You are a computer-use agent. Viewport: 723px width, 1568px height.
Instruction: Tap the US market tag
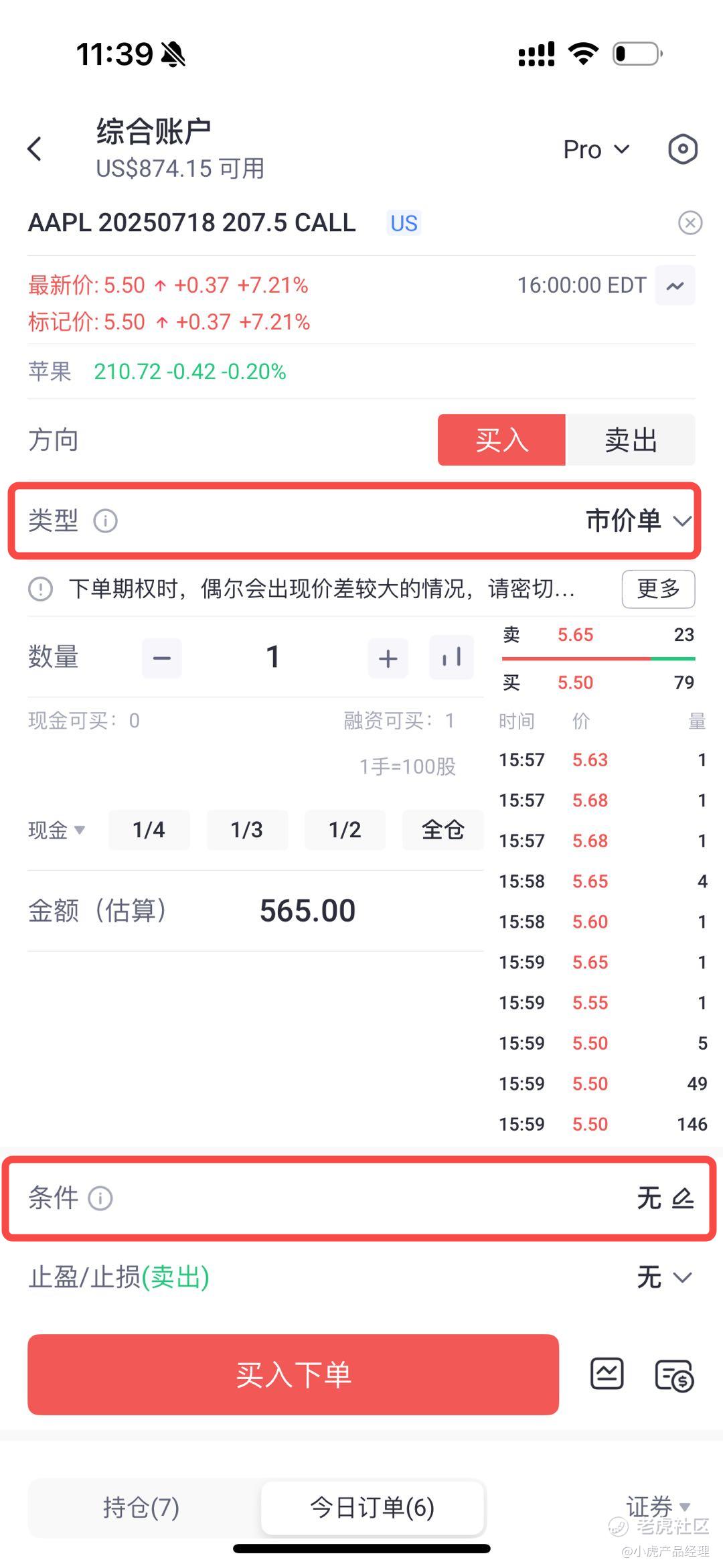[x=404, y=223]
